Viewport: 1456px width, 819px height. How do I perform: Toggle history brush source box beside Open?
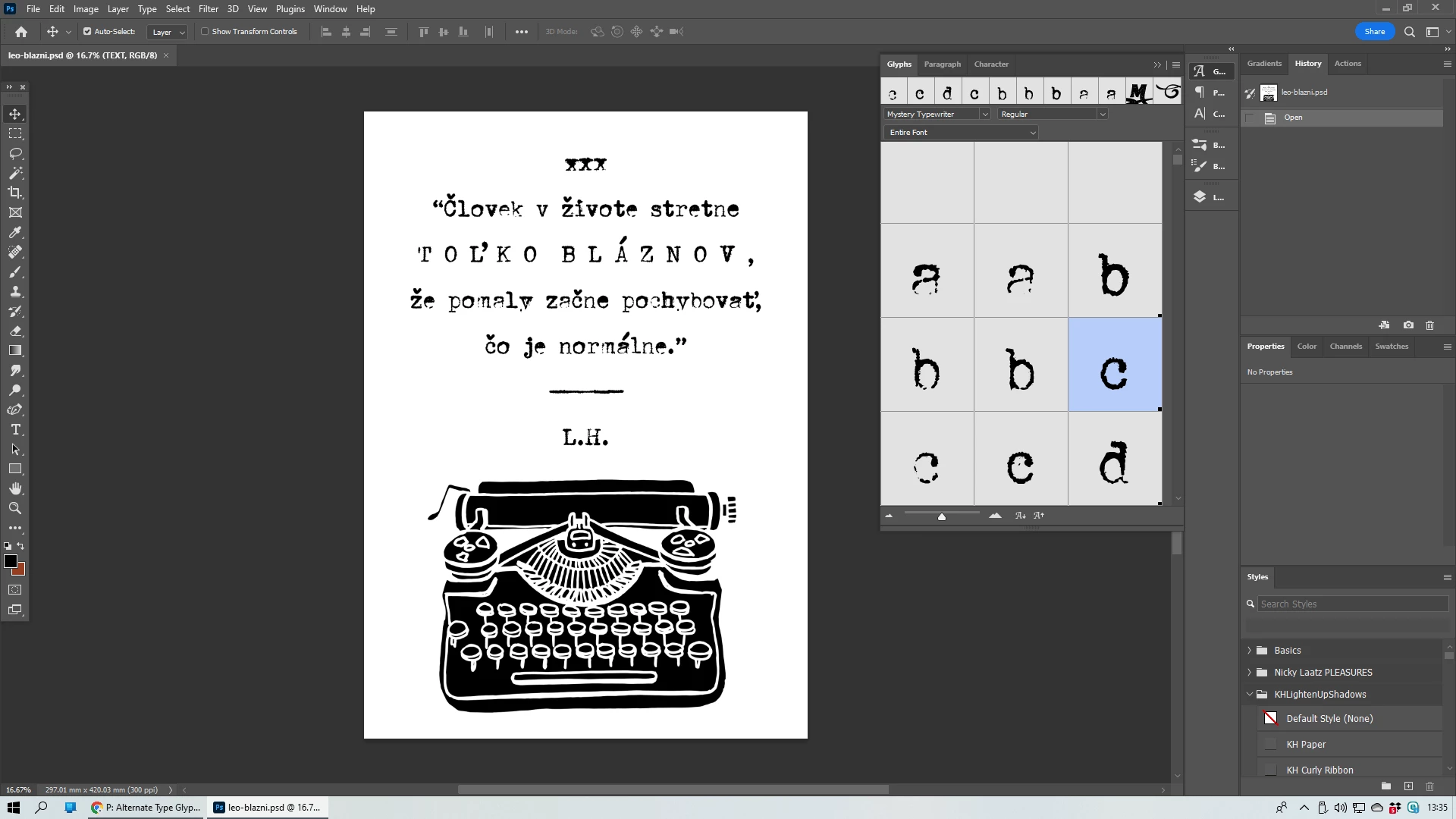coord(1250,118)
